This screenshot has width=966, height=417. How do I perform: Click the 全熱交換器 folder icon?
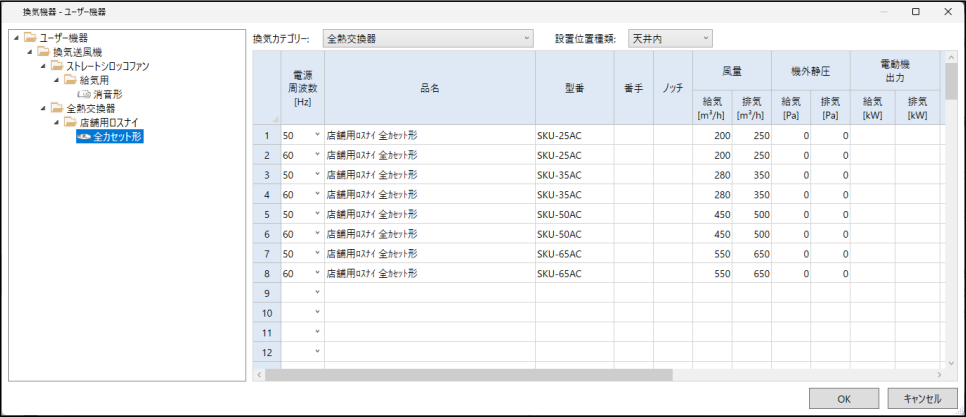[57, 107]
